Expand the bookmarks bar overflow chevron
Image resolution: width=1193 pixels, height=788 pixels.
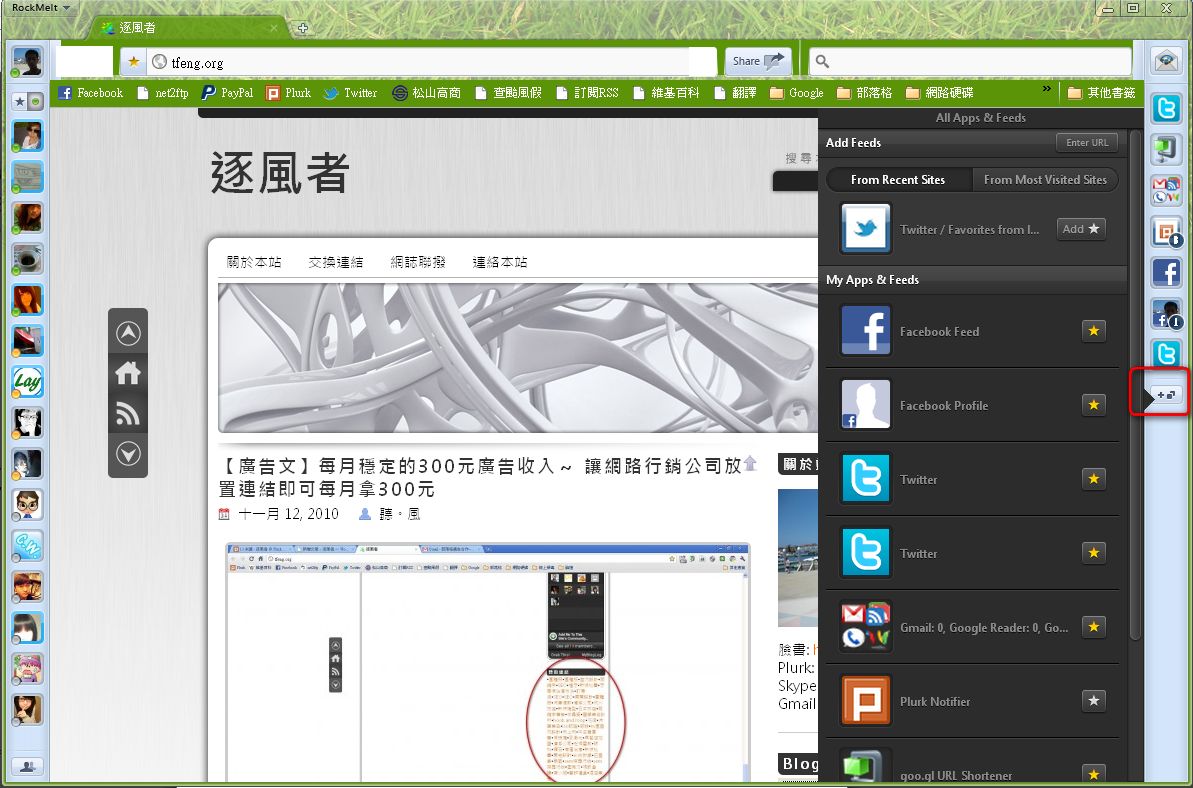[x=1047, y=90]
